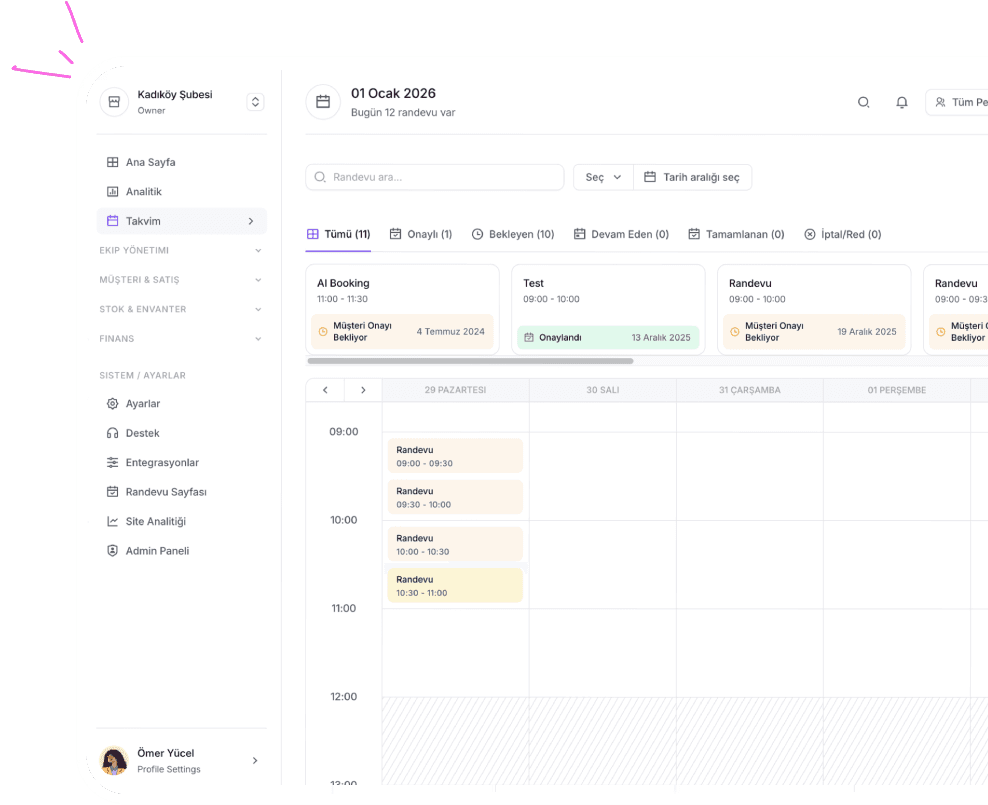Open Entegrasyonlar in sidebar
The height and width of the screenshot is (805, 988).
coord(161,463)
